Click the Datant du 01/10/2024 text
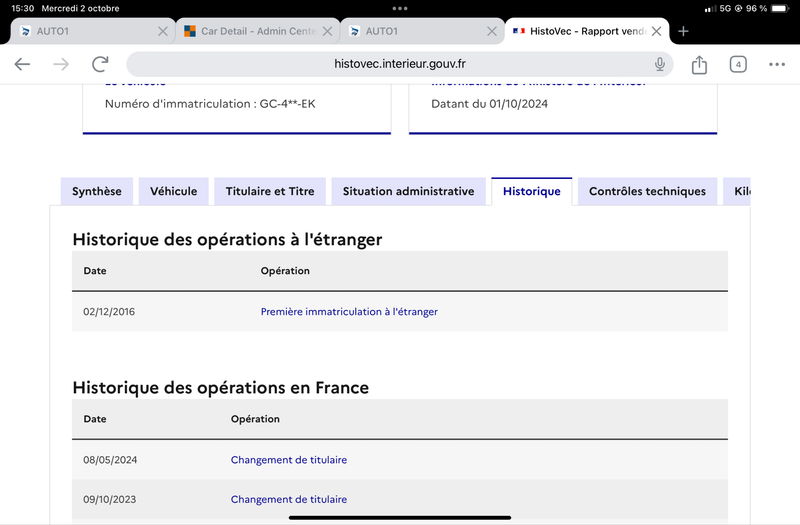 [x=489, y=104]
